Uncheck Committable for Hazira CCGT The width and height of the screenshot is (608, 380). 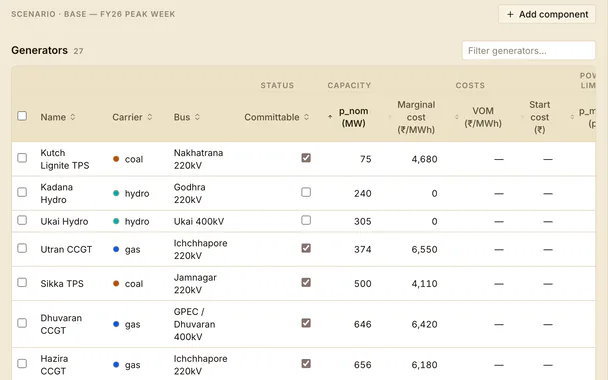[x=306, y=364]
